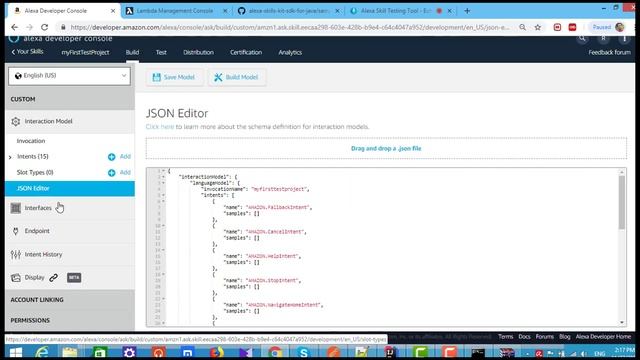
Task: Fold the AMAZON.HelpIntent object block
Action: coord(164,250)
